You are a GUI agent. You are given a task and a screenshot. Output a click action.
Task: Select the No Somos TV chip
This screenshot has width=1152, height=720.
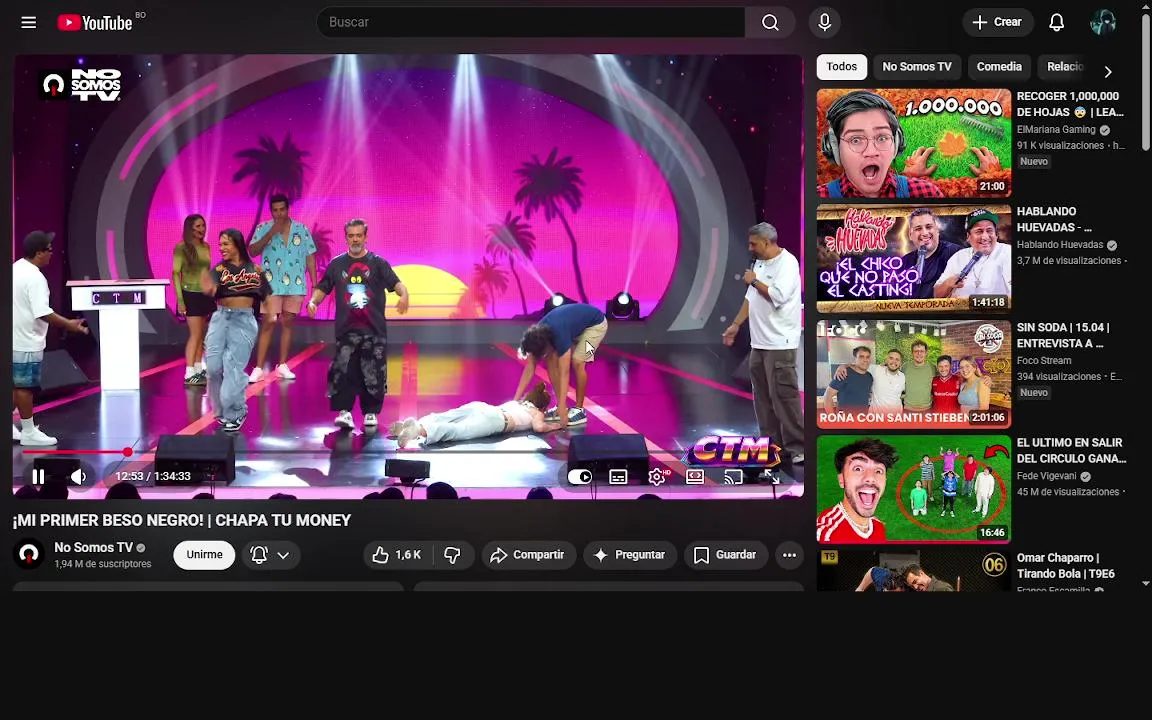pyautogui.click(x=916, y=67)
